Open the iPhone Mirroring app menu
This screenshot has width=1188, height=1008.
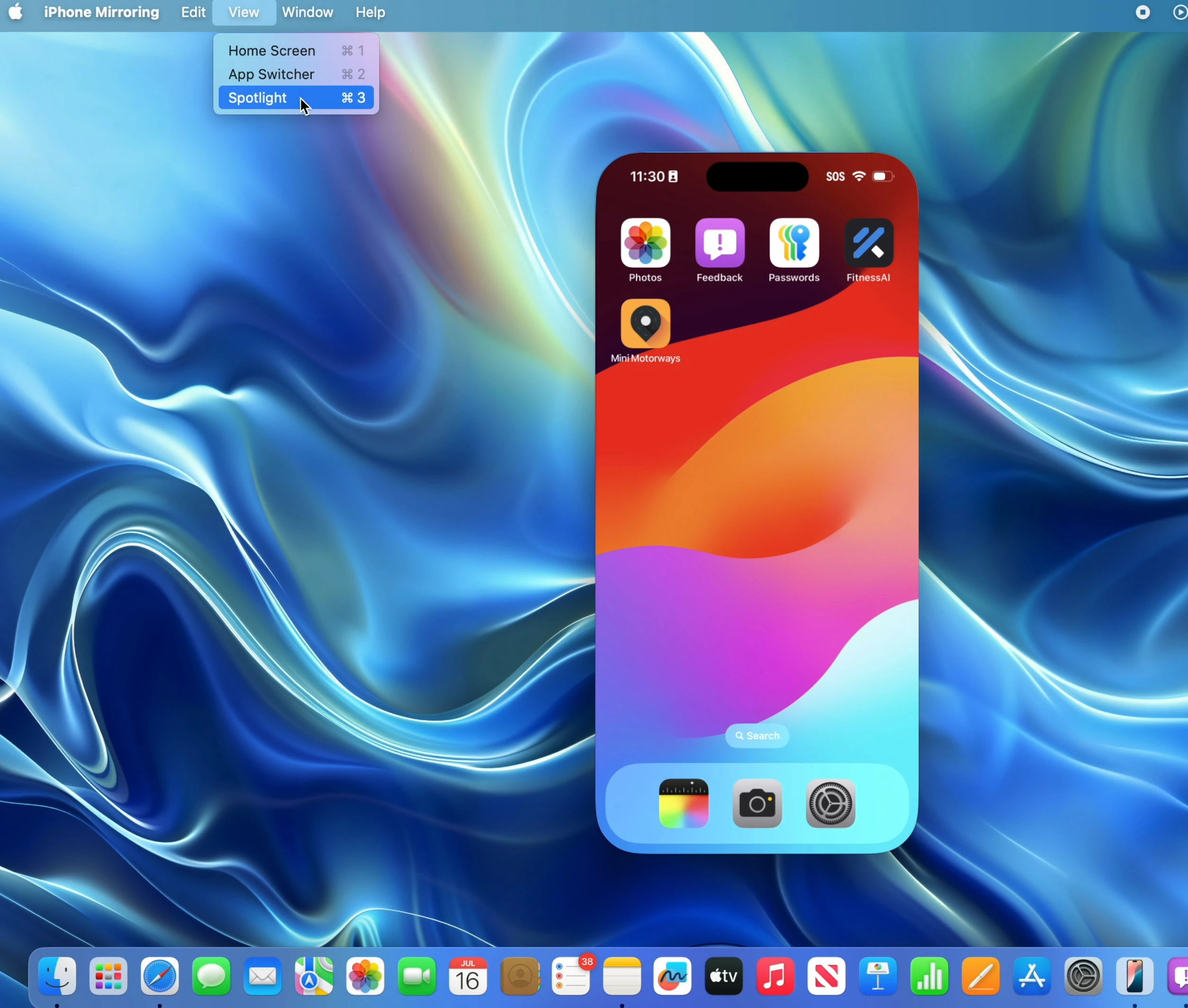[102, 12]
